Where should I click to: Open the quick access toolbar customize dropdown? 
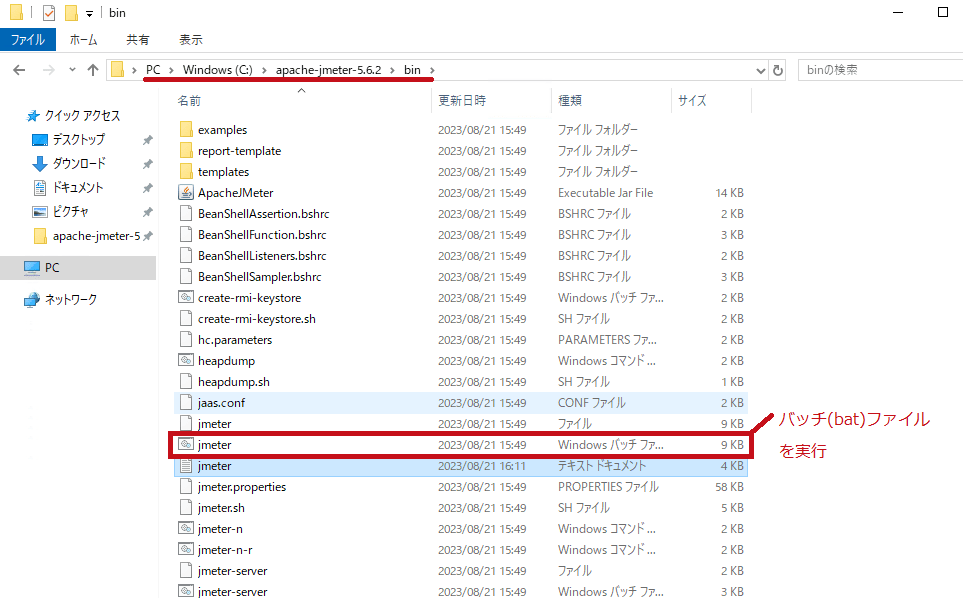click(x=90, y=14)
